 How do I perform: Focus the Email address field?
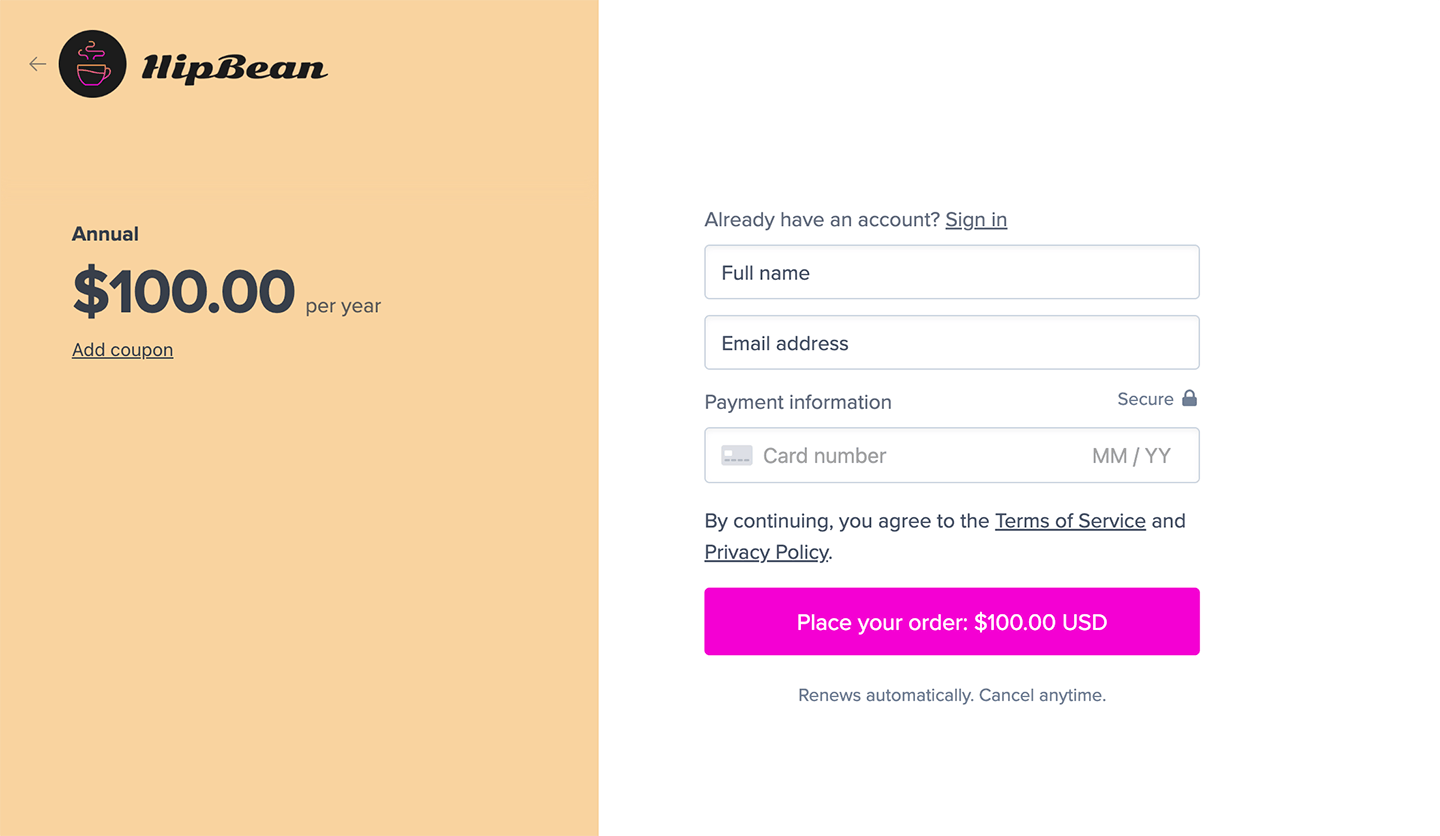pos(951,343)
